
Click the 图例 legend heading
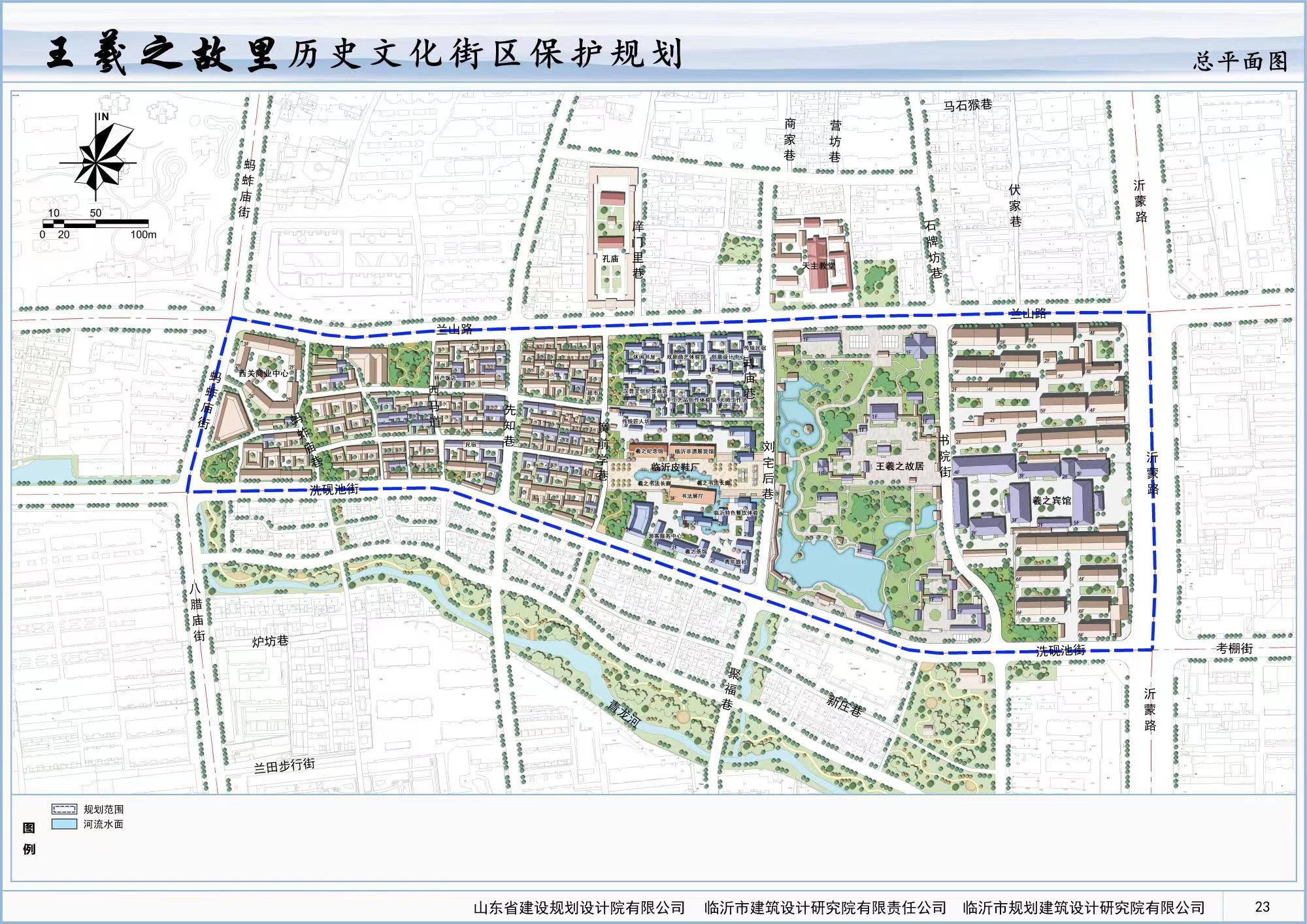tap(29, 838)
